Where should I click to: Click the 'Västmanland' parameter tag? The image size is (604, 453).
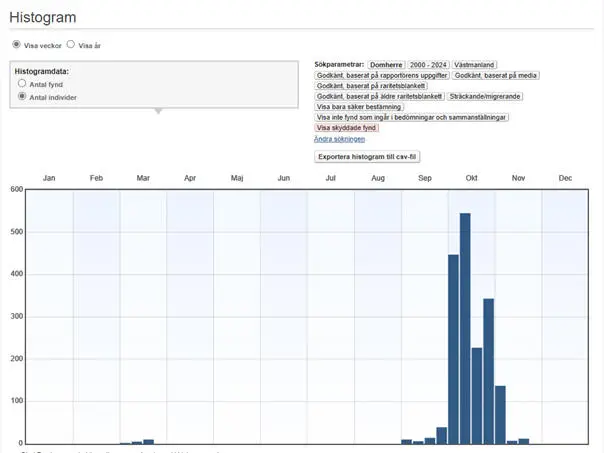point(475,64)
